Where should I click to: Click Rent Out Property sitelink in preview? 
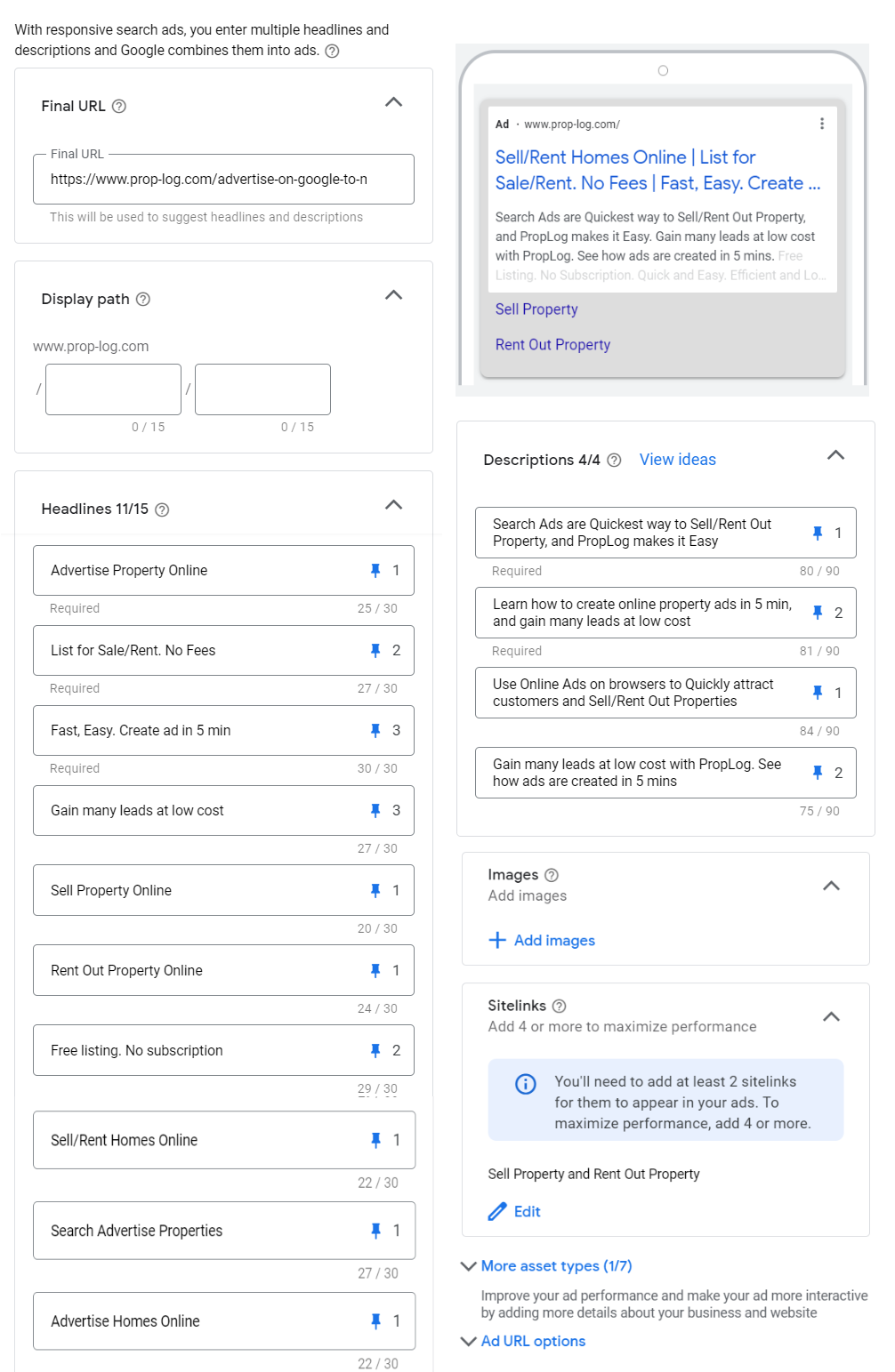click(x=552, y=344)
